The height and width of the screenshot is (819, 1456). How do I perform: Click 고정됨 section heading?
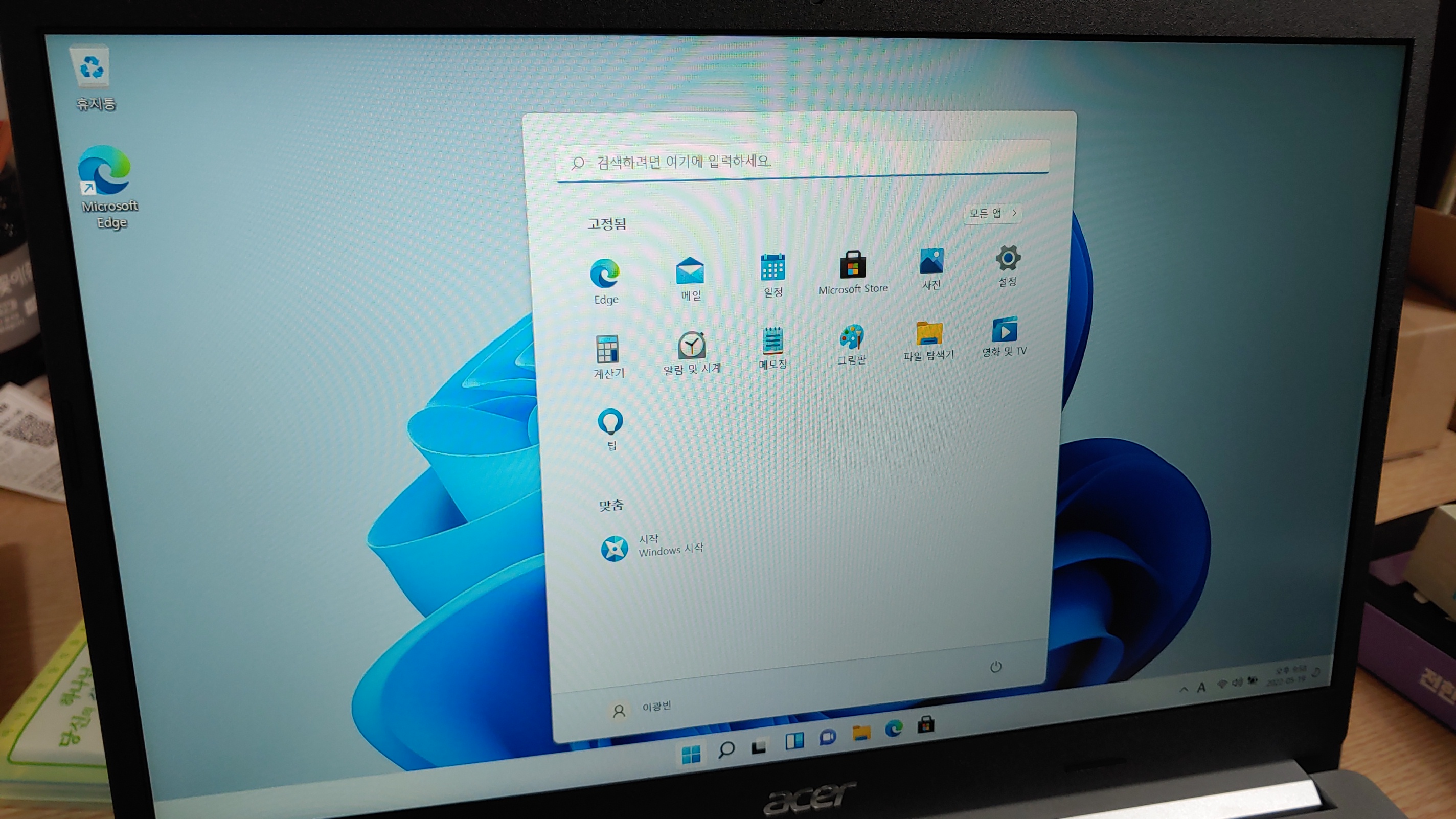(x=607, y=224)
